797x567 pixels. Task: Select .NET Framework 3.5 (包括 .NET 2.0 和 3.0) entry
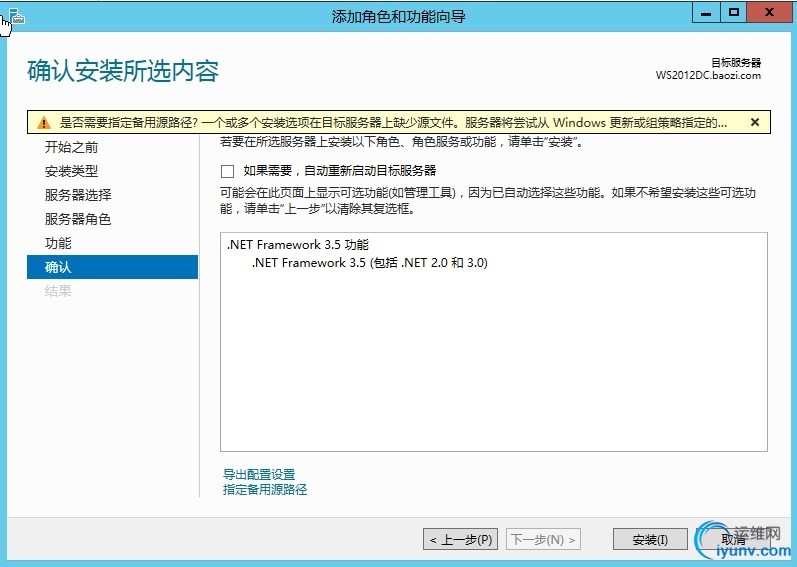click(x=370, y=263)
